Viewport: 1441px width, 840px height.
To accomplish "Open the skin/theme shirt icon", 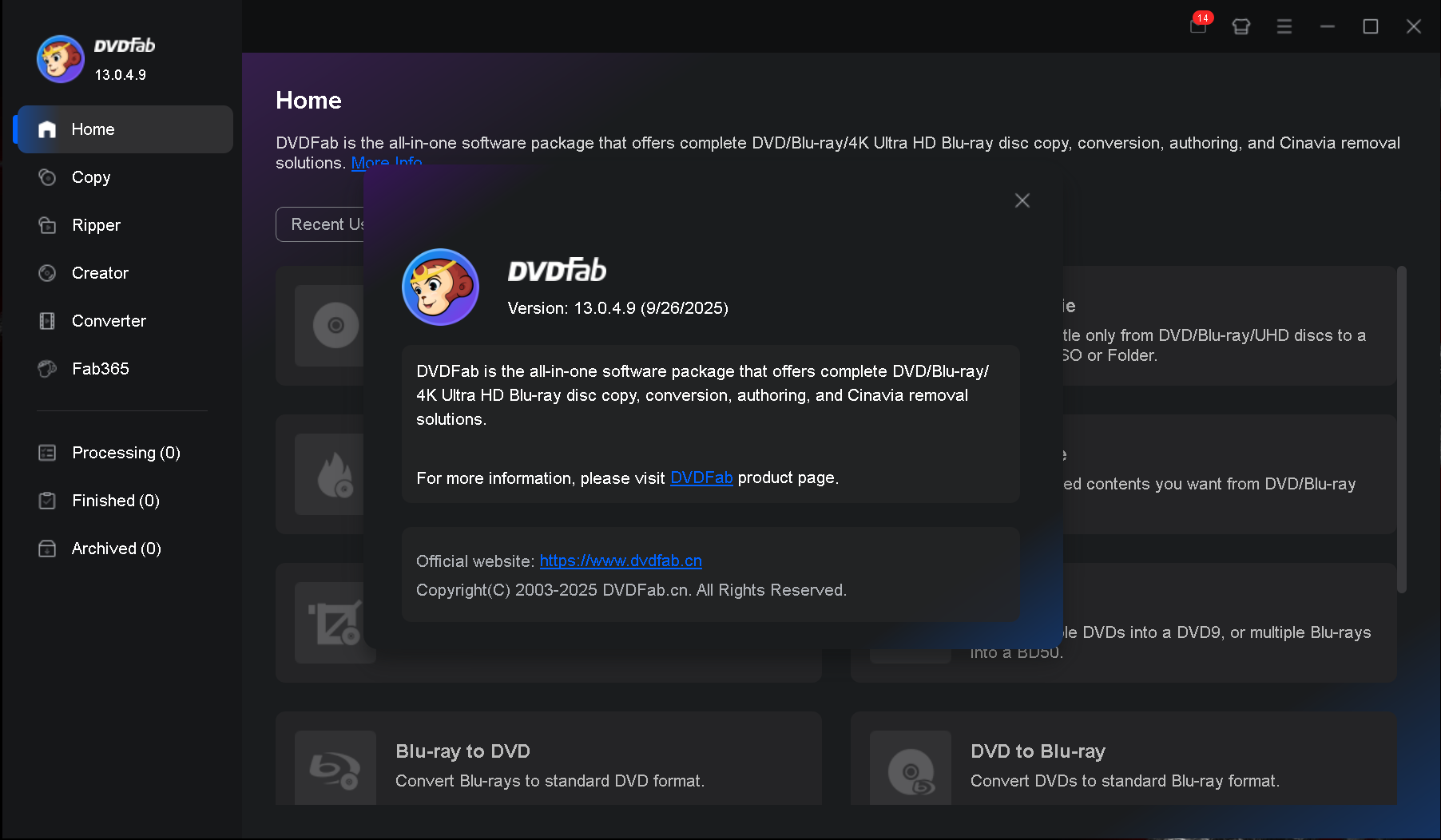I will point(1241,26).
